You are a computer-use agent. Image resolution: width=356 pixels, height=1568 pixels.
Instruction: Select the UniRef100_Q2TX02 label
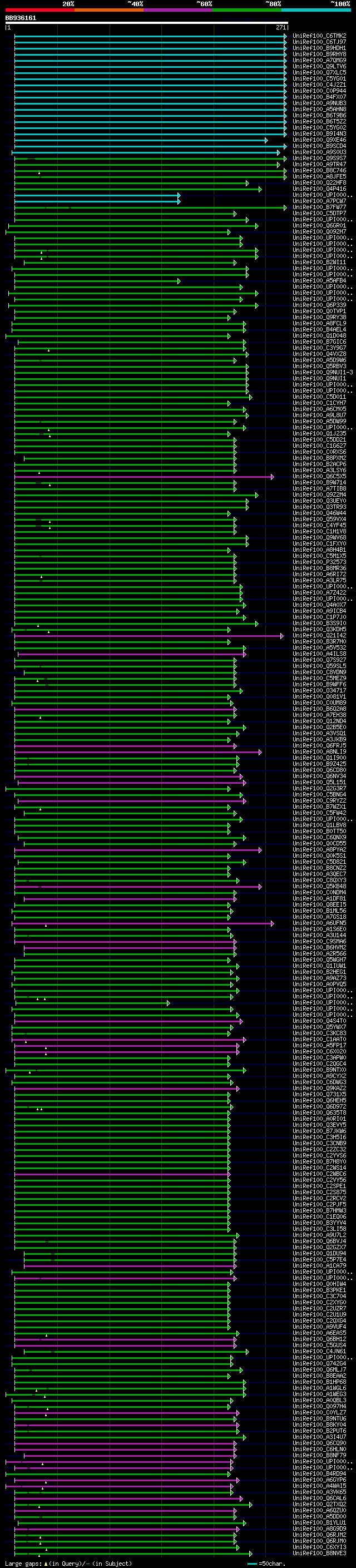(x=319, y=1503)
